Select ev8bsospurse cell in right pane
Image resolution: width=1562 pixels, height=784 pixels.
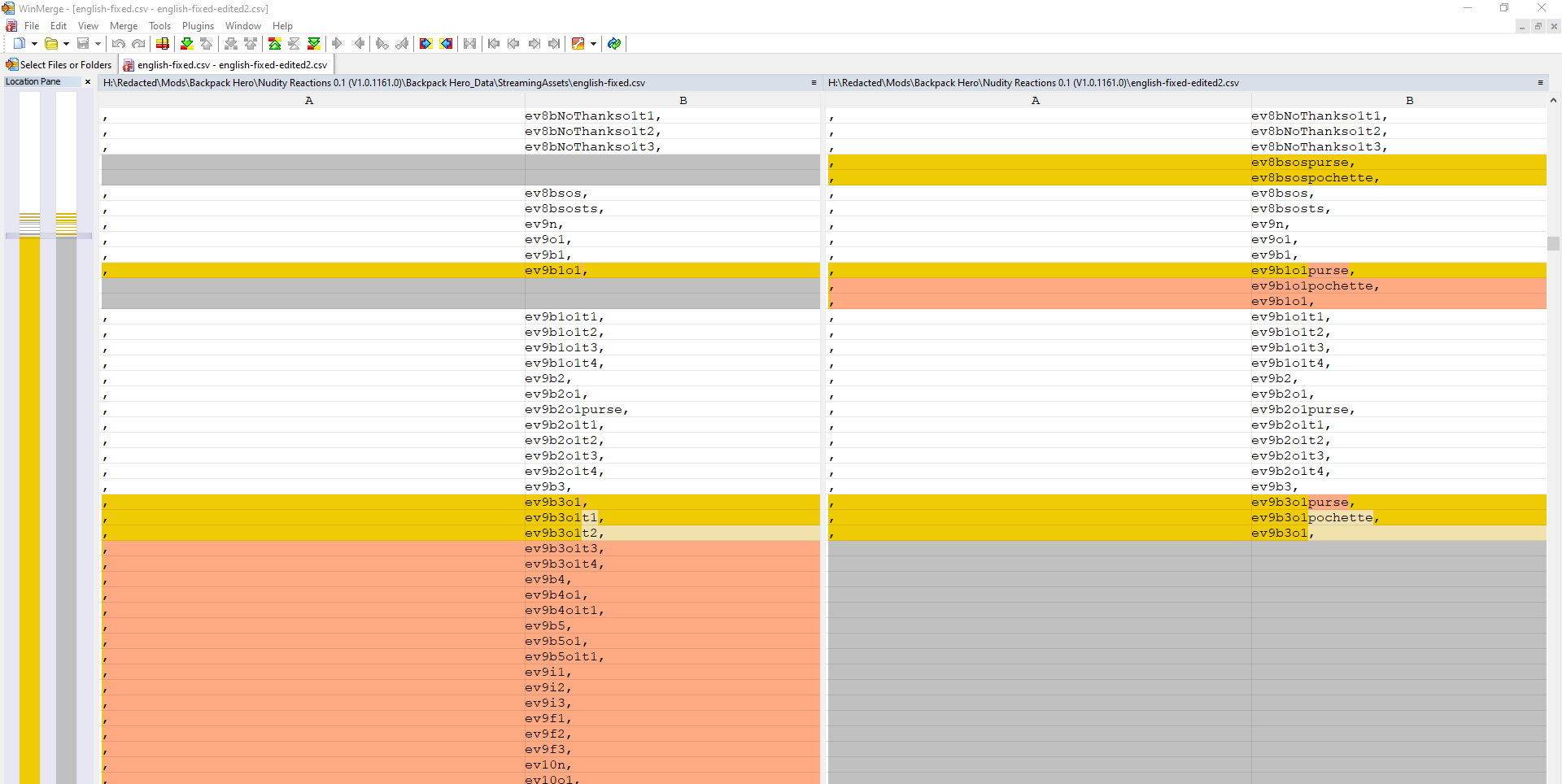pos(1398,162)
